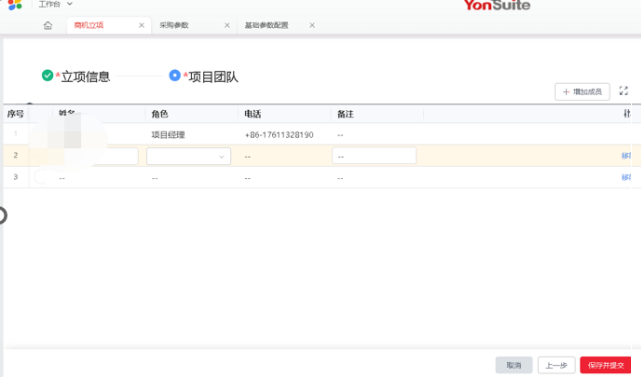Viewport: 641px width, 383px height.
Task: Click the YonSuite brand logo
Action: 497,5
